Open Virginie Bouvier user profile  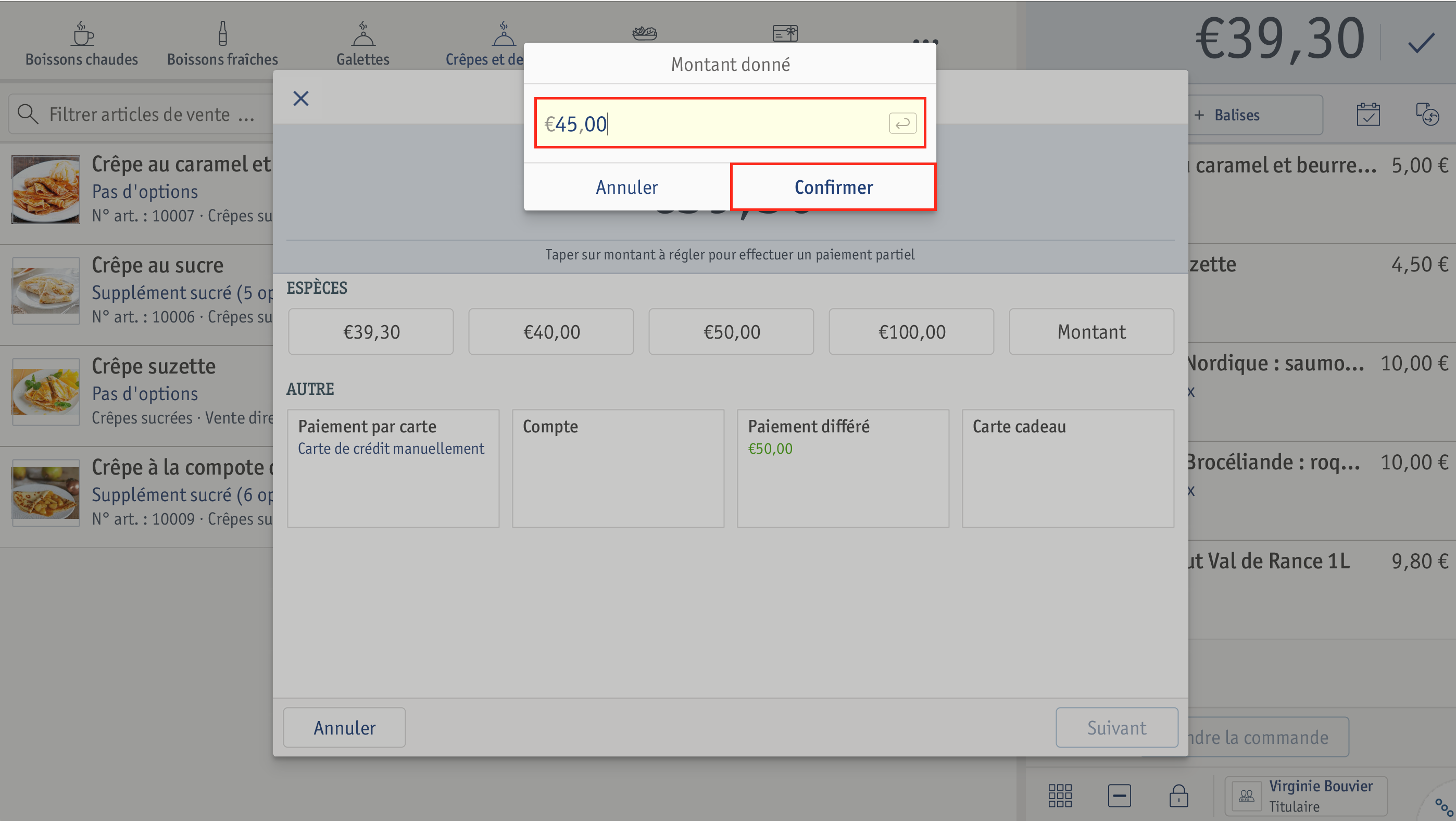[1306, 795]
